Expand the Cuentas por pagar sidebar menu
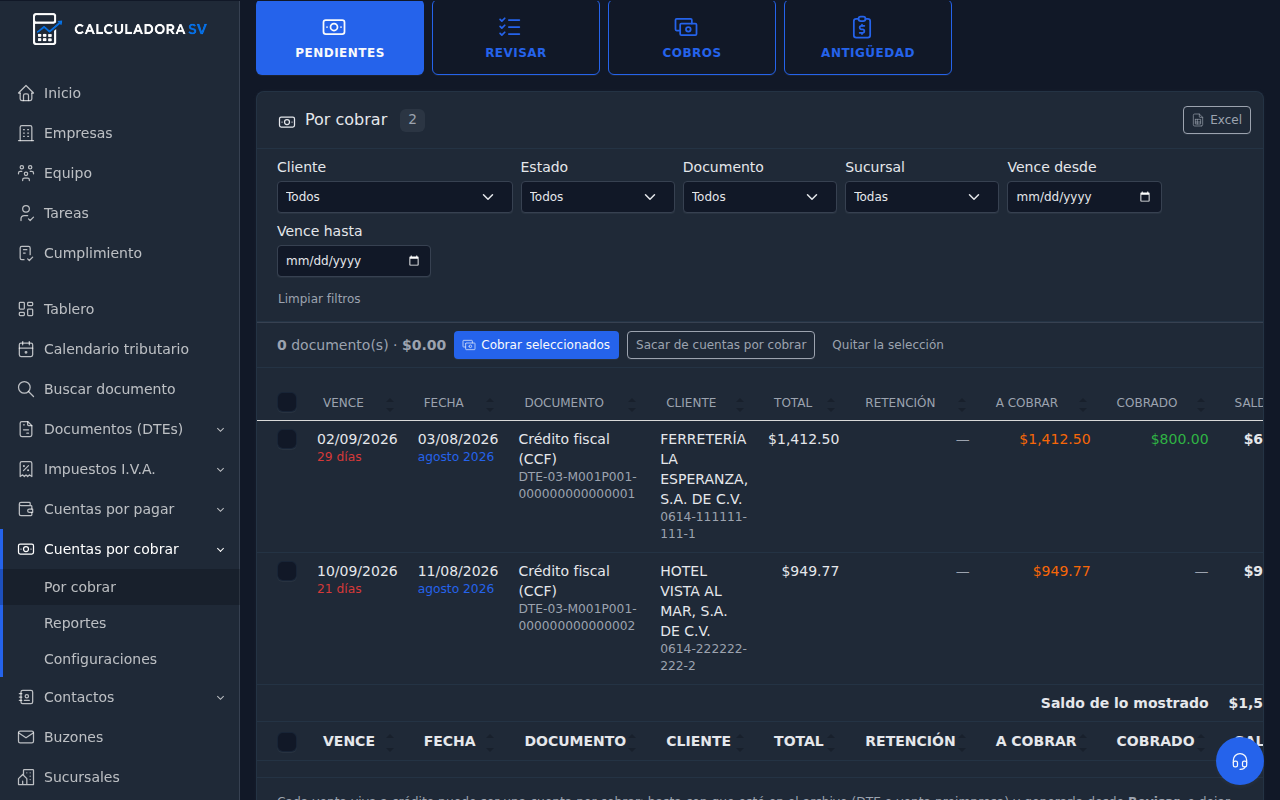Screen dimensions: 1280x800 (120, 509)
